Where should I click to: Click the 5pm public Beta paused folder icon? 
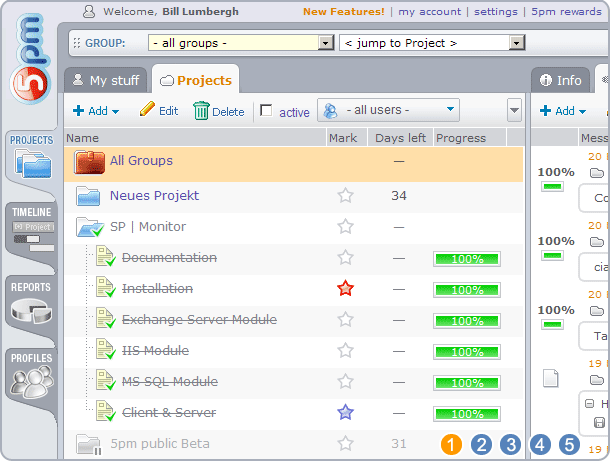click(x=89, y=445)
